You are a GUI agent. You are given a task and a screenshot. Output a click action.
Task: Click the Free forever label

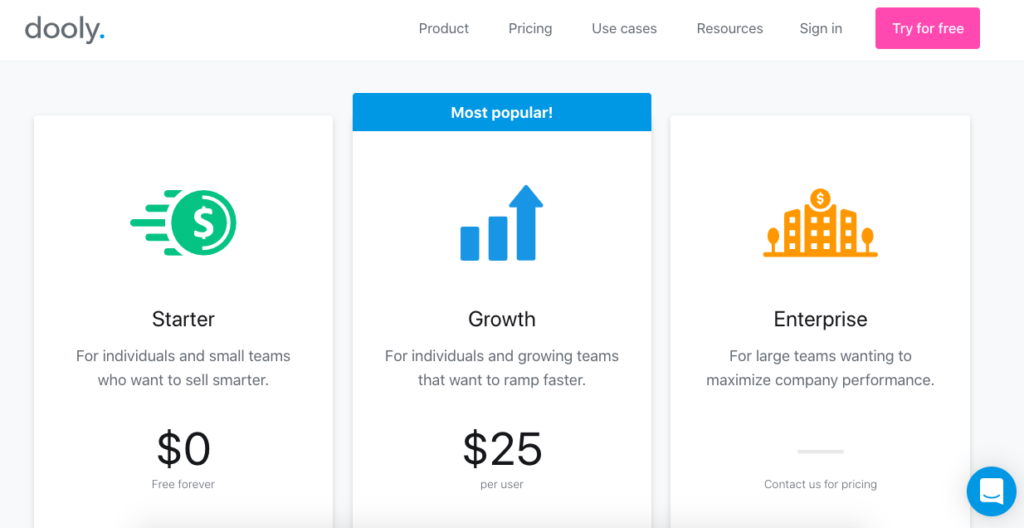coord(183,484)
